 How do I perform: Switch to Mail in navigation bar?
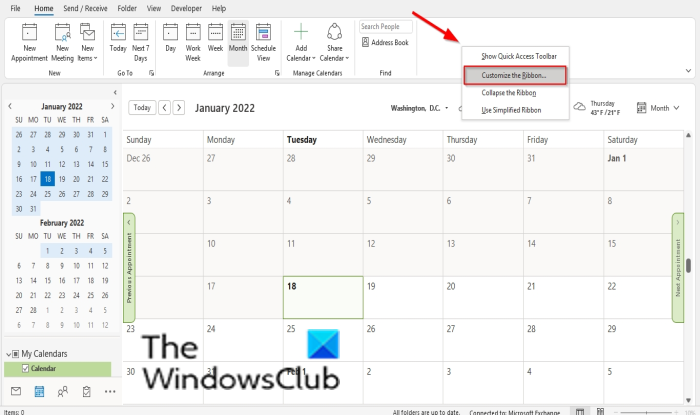coord(16,391)
